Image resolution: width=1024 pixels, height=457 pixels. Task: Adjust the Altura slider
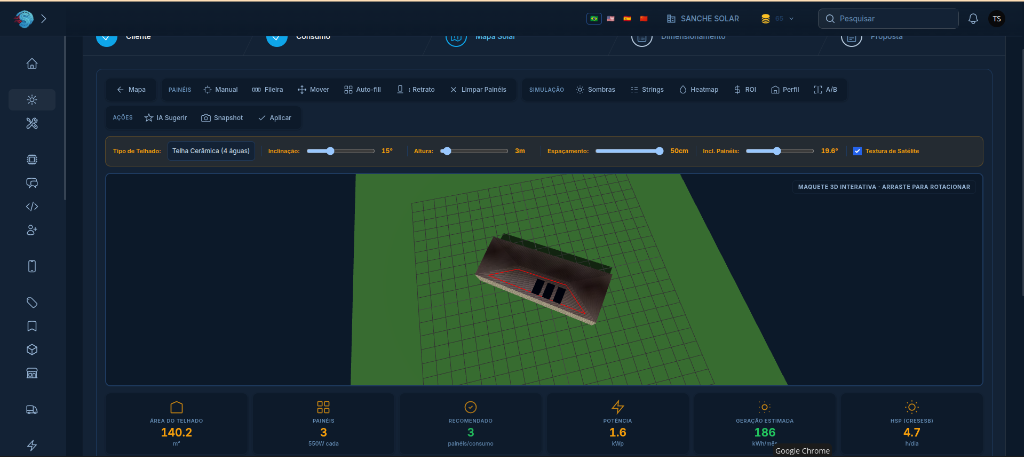[474, 151]
